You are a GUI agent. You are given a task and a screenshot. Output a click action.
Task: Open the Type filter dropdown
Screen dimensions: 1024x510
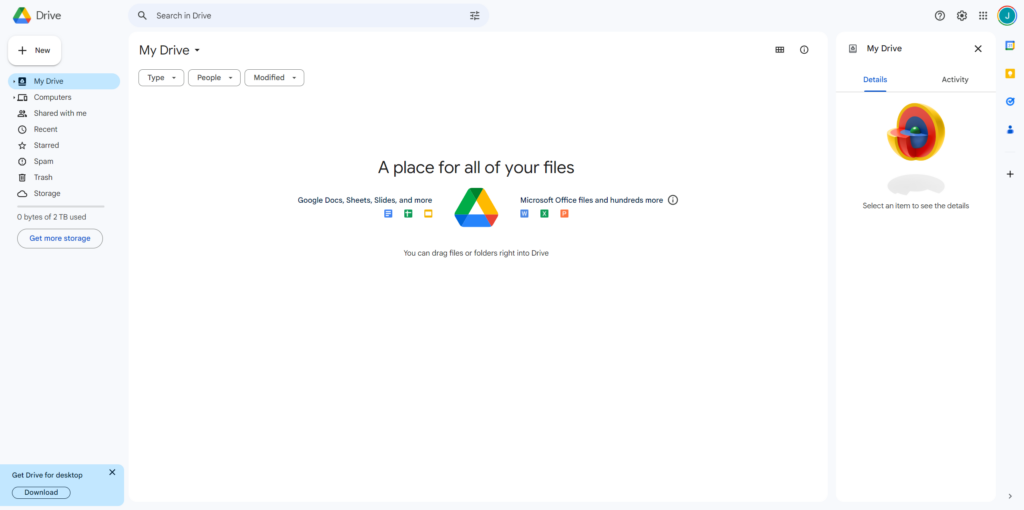pyautogui.click(x=161, y=78)
